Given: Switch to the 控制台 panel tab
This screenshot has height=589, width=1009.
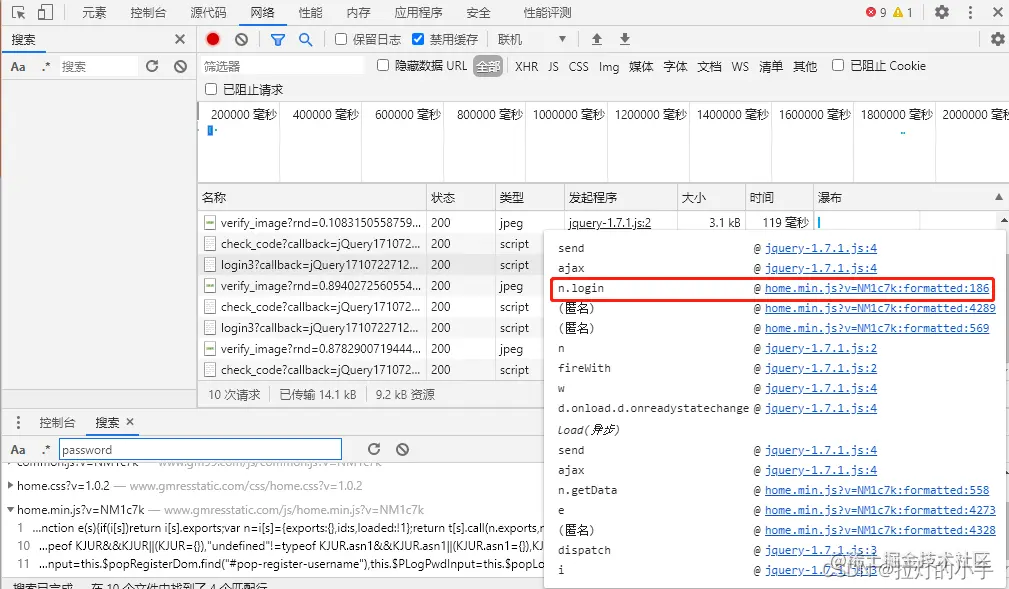Looking at the screenshot, I should click(59, 422).
